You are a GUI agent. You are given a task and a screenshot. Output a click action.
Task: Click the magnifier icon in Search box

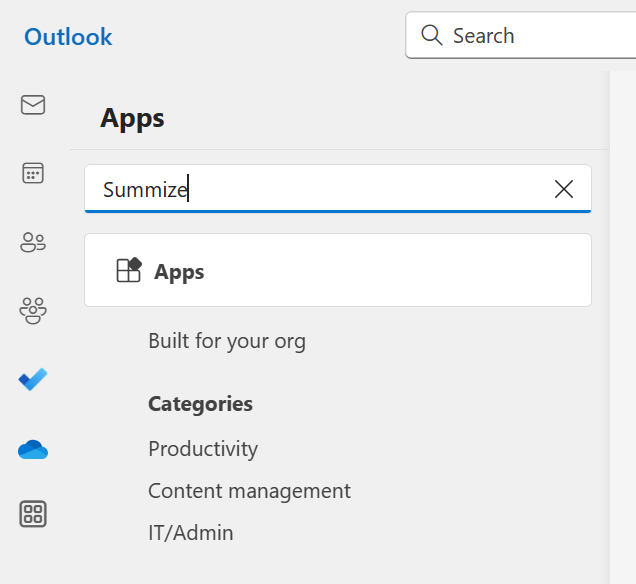[432, 35]
